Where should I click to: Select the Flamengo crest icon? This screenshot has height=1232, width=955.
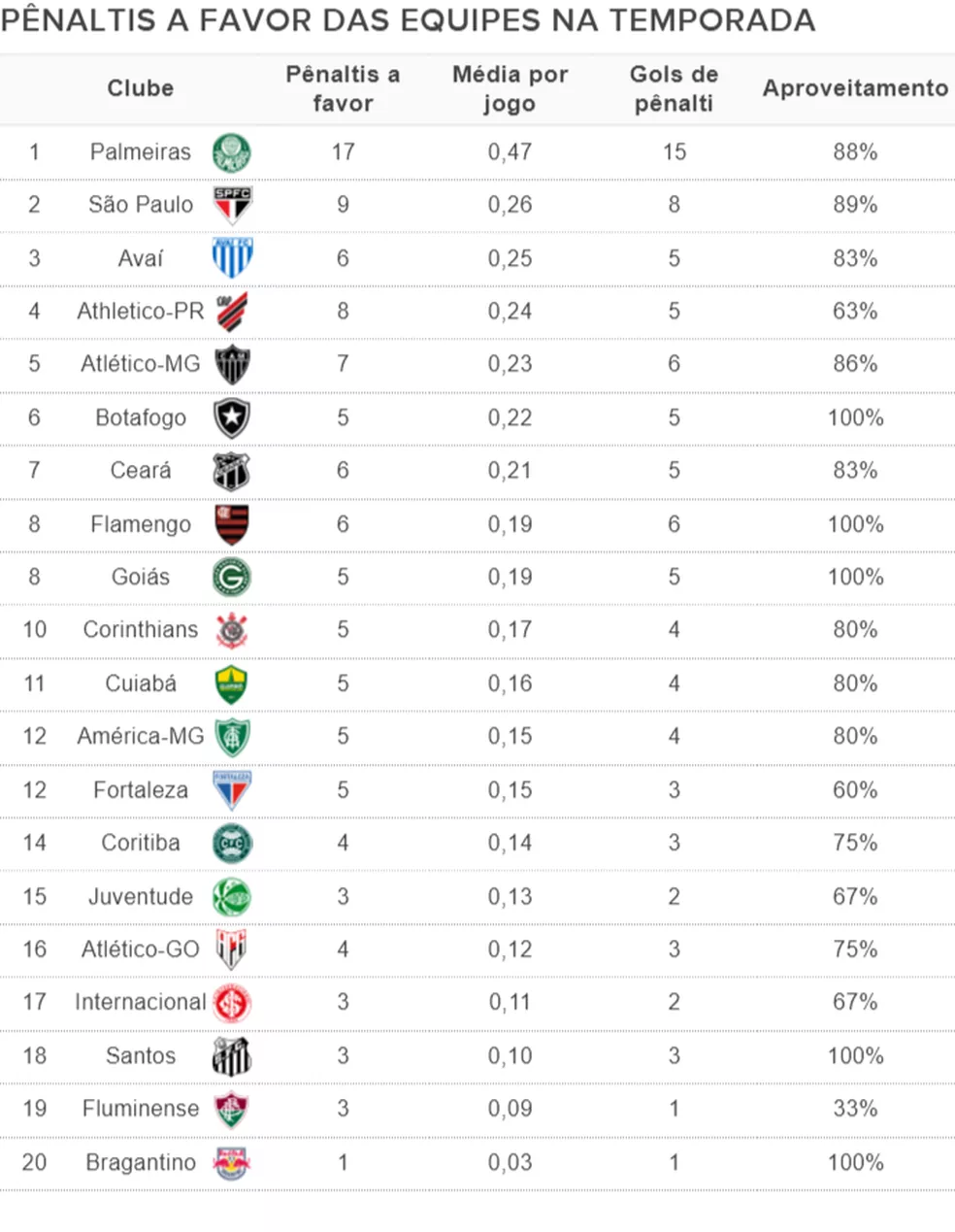(232, 523)
